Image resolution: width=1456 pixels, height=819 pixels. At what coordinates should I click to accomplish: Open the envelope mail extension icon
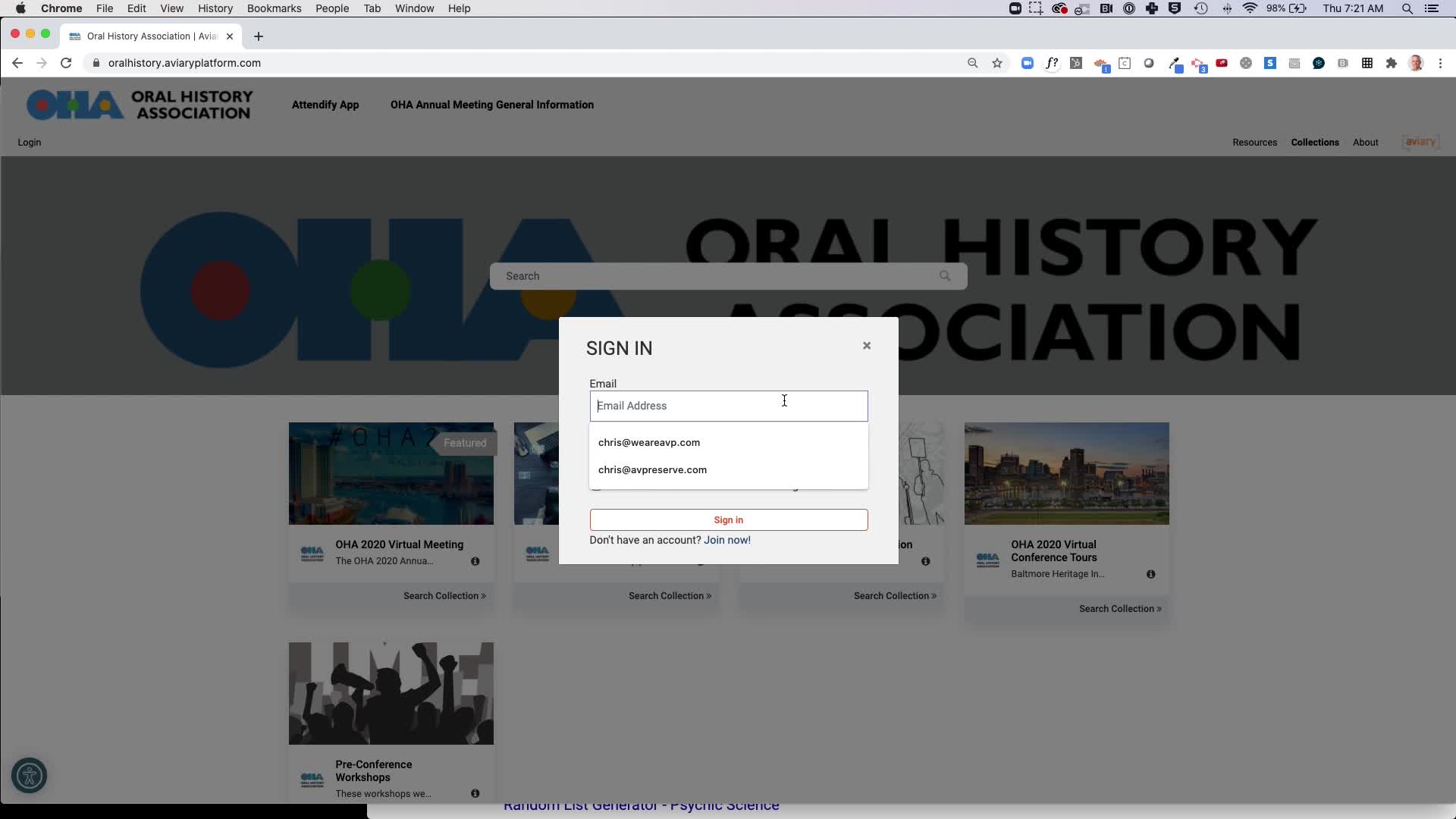click(1294, 63)
